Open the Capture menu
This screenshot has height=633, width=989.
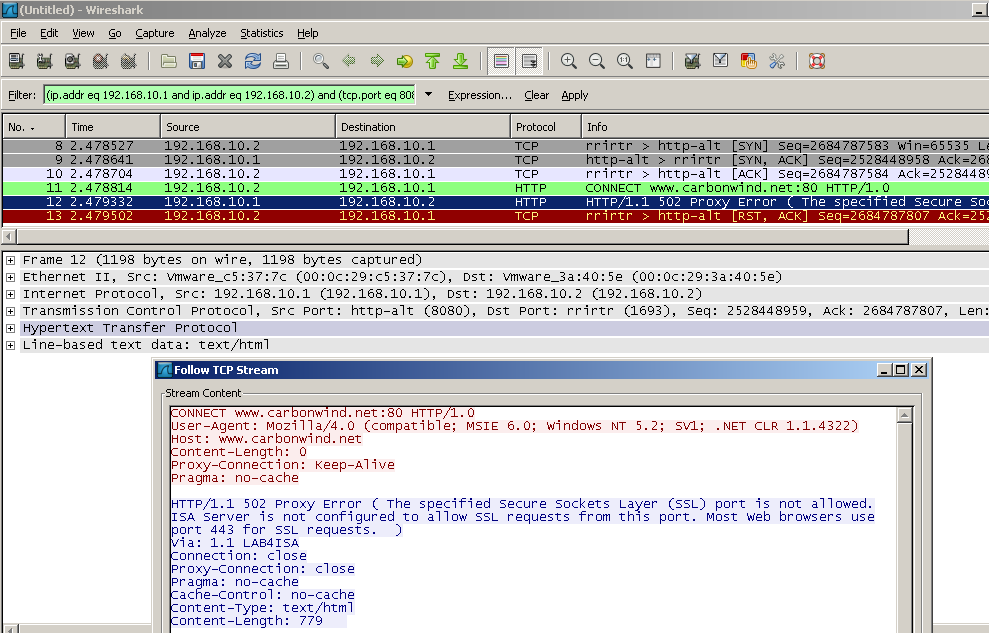tap(155, 33)
